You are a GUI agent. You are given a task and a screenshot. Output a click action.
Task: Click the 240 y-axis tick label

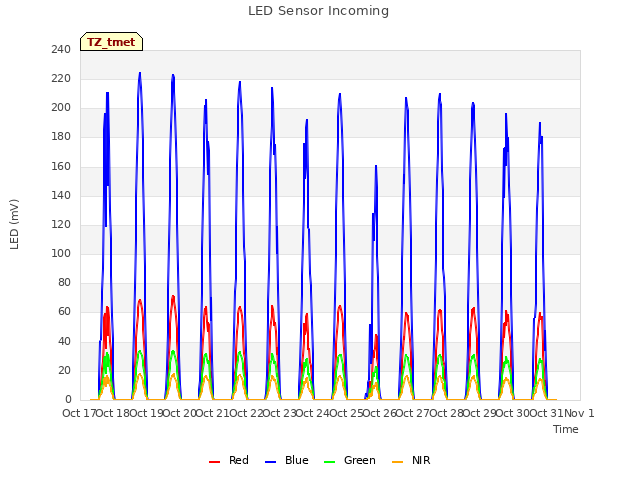[61, 49]
